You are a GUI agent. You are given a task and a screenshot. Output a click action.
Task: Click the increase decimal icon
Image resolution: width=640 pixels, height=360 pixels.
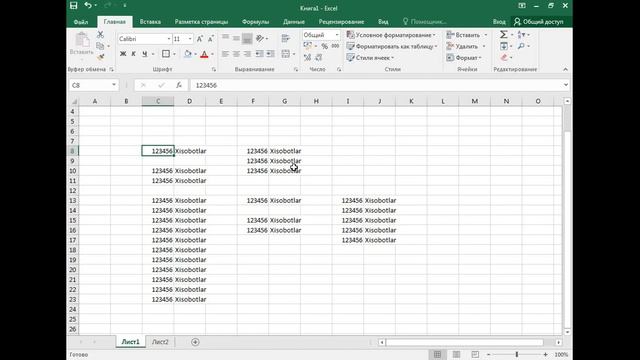click(307, 58)
